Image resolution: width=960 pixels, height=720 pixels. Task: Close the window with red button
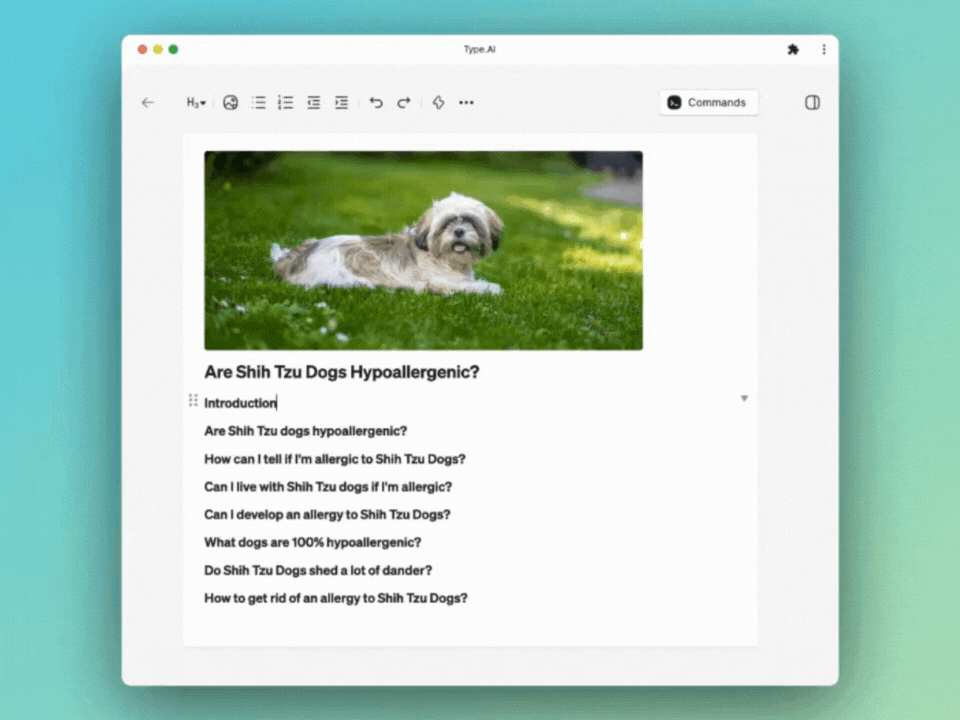click(142, 50)
